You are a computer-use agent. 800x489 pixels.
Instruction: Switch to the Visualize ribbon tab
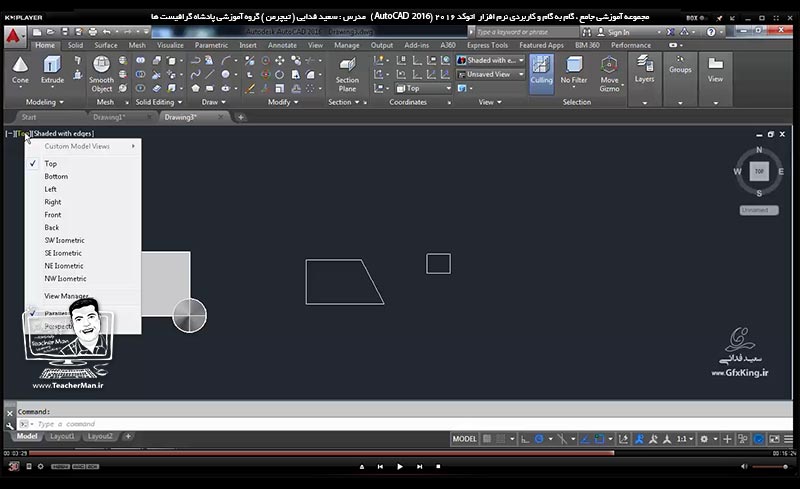tap(170, 45)
